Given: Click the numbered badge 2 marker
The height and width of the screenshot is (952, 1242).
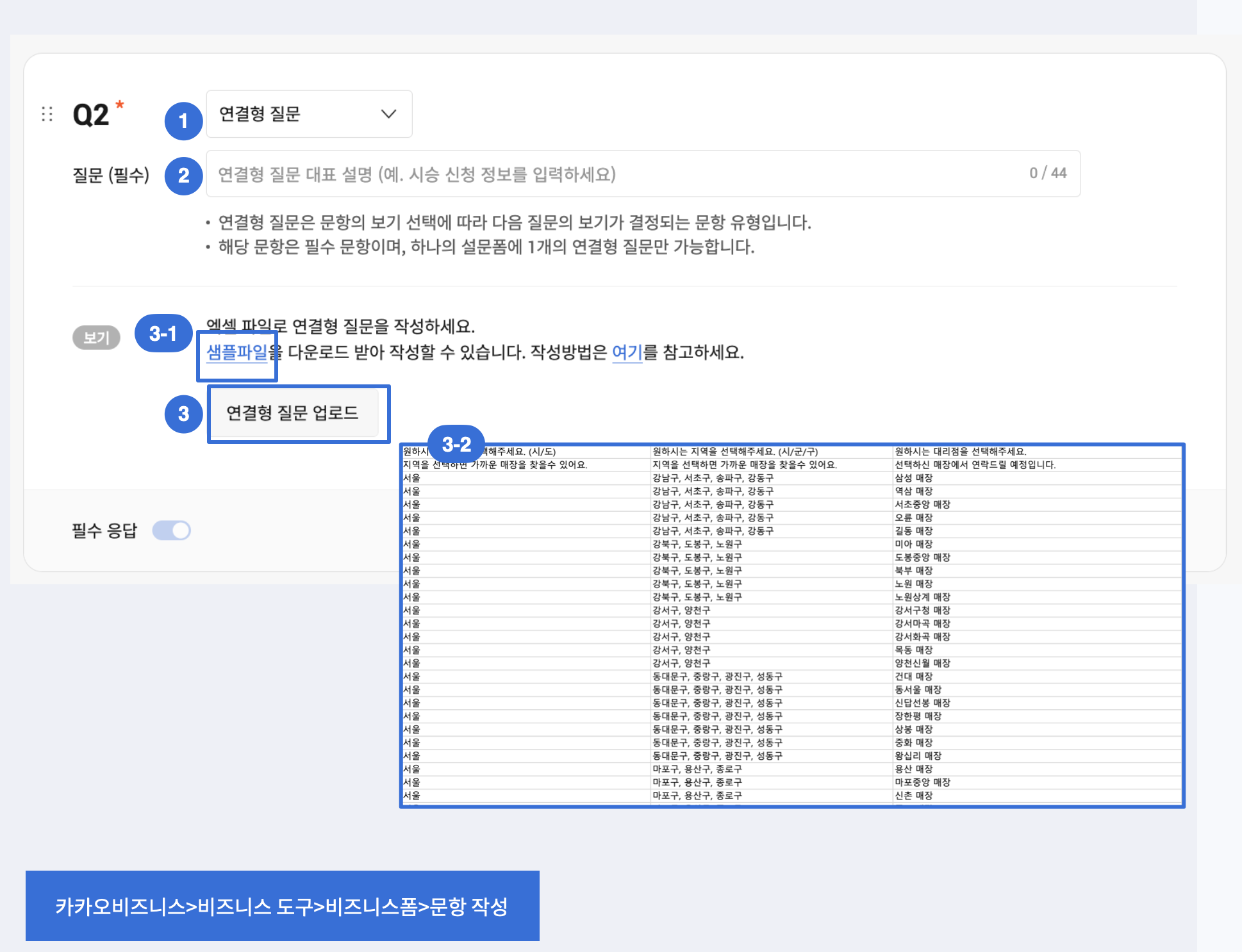Looking at the screenshot, I should tap(183, 176).
